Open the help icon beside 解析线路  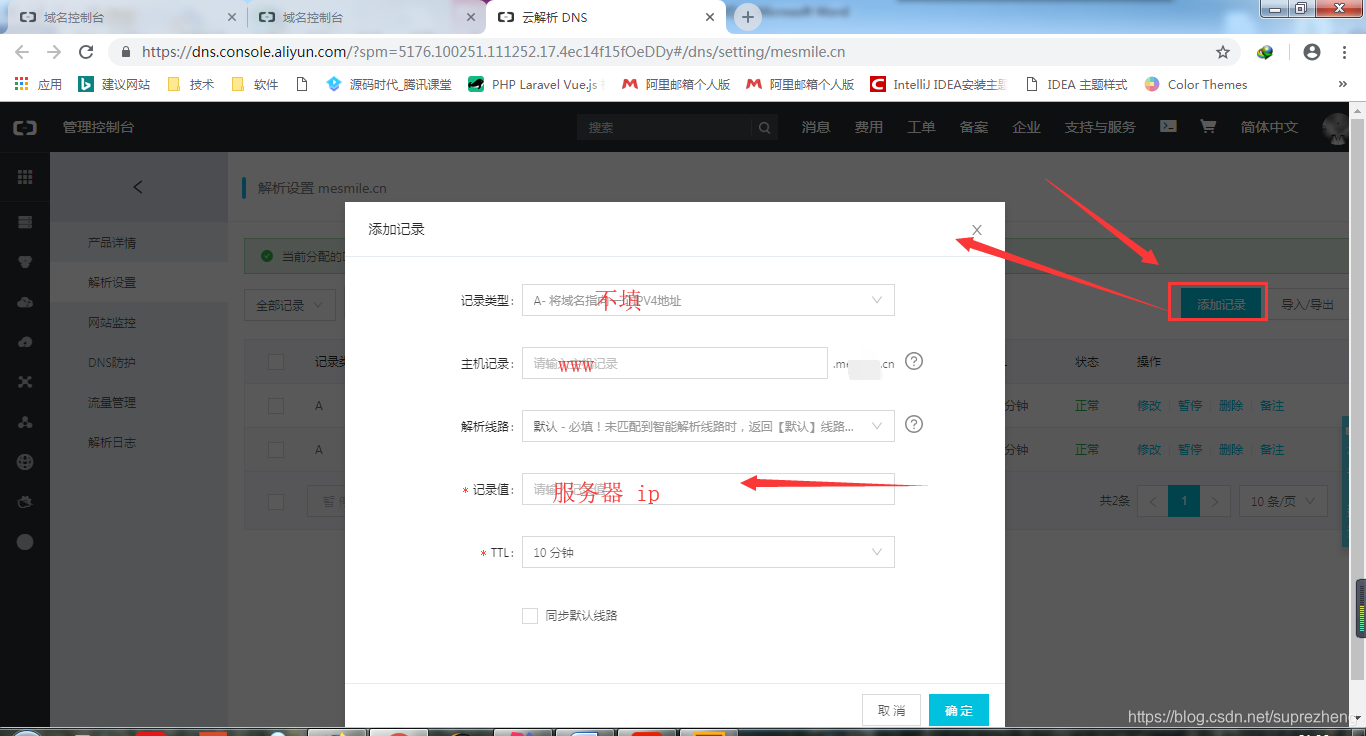[913, 424]
